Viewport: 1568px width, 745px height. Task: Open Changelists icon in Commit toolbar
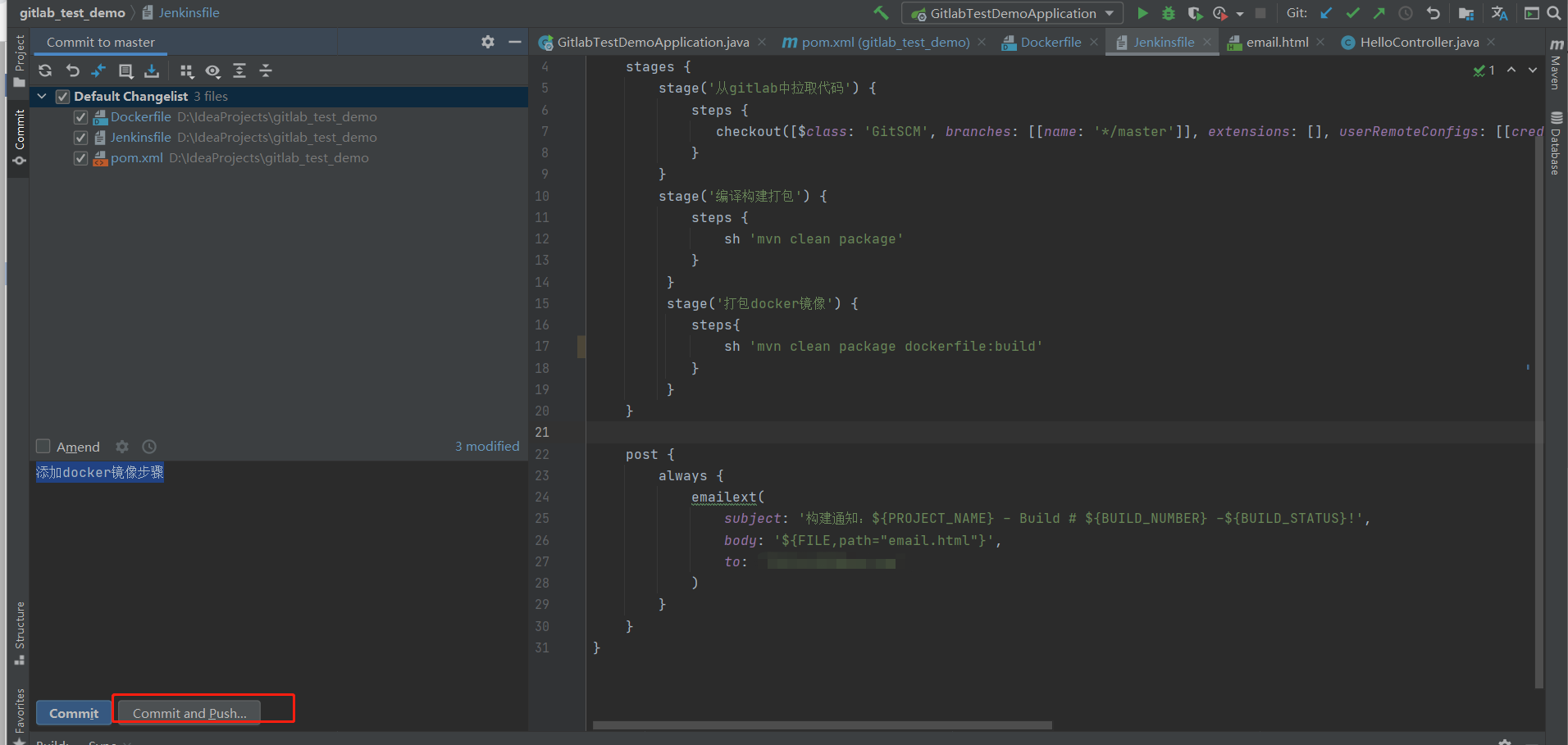click(125, 71)
